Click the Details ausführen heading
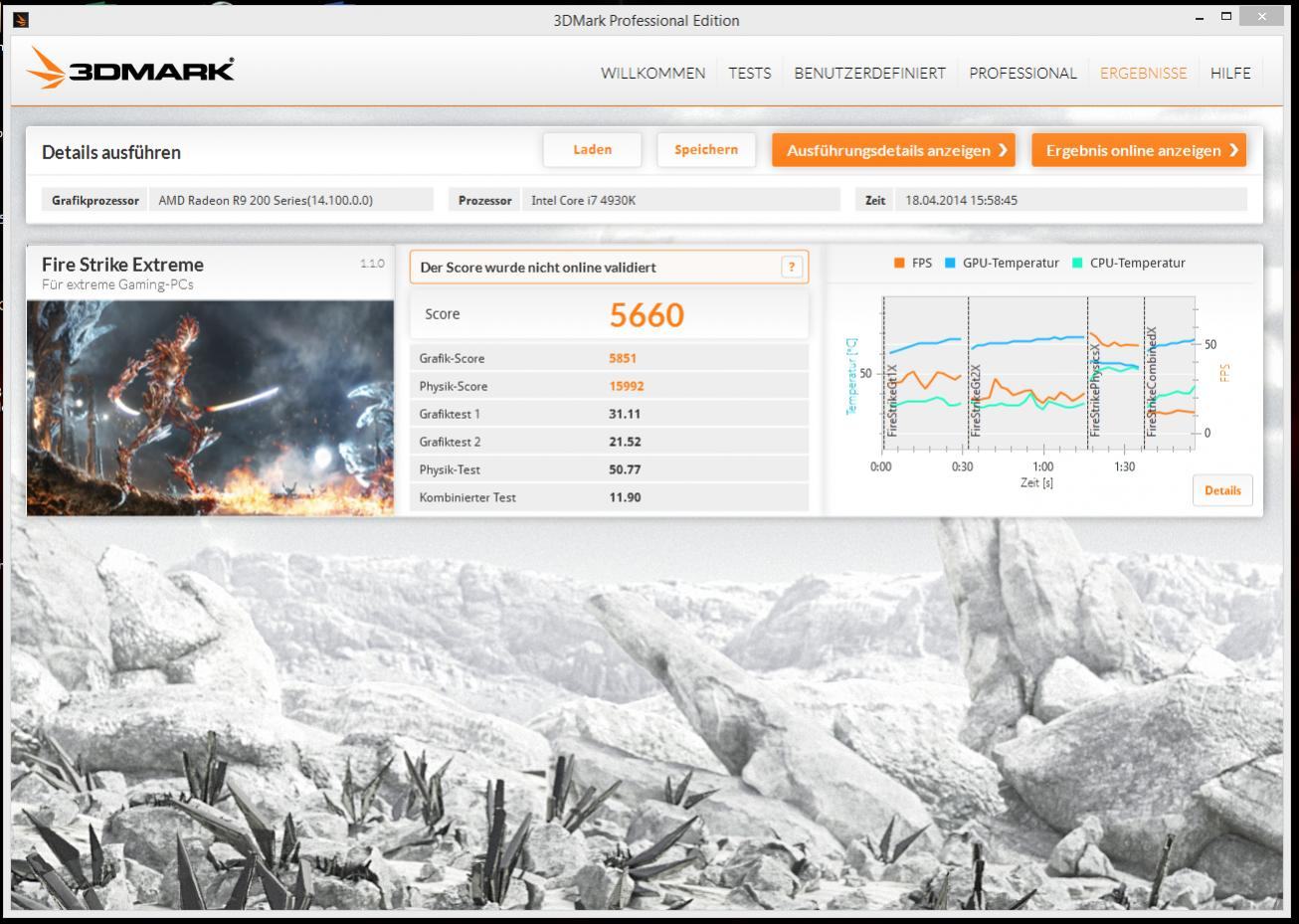This screenshot has width=1299, height=924. coord(111,152)
